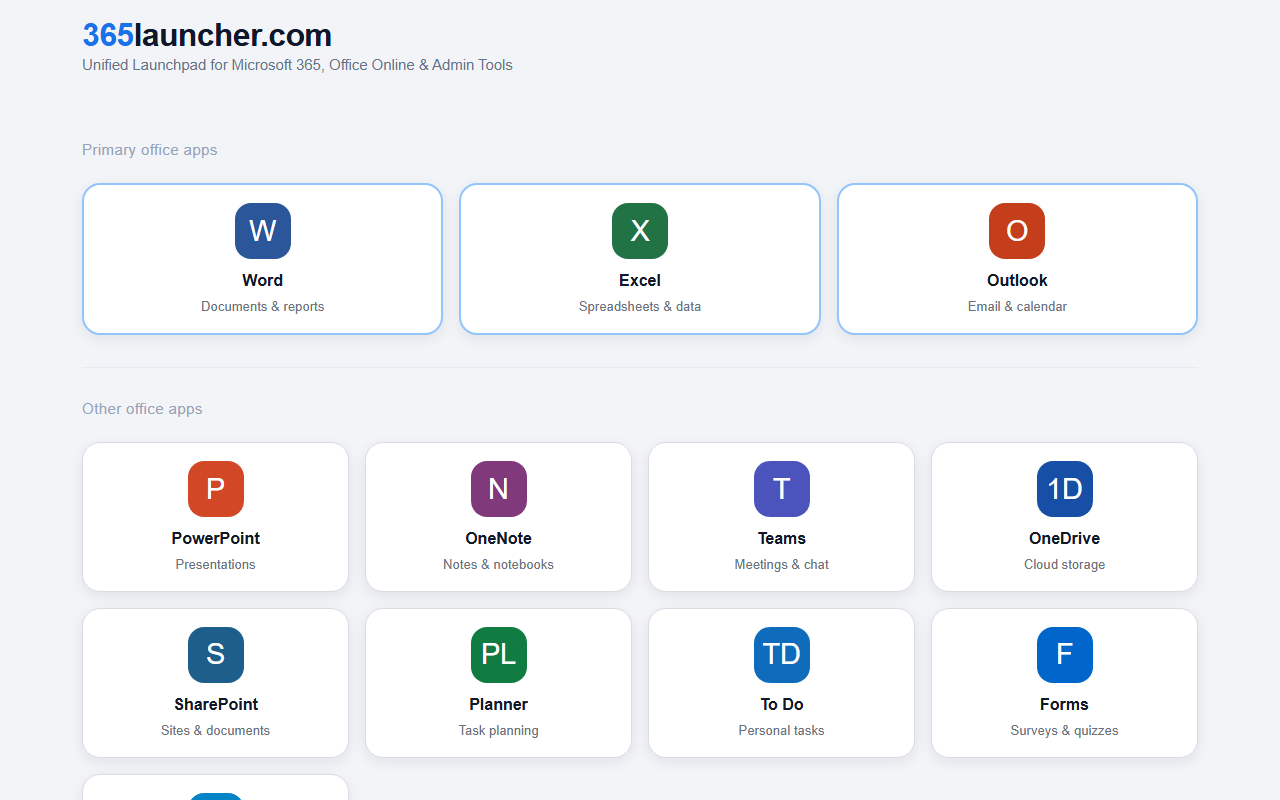Click the To Do 'TD' icon

[782, 655]
